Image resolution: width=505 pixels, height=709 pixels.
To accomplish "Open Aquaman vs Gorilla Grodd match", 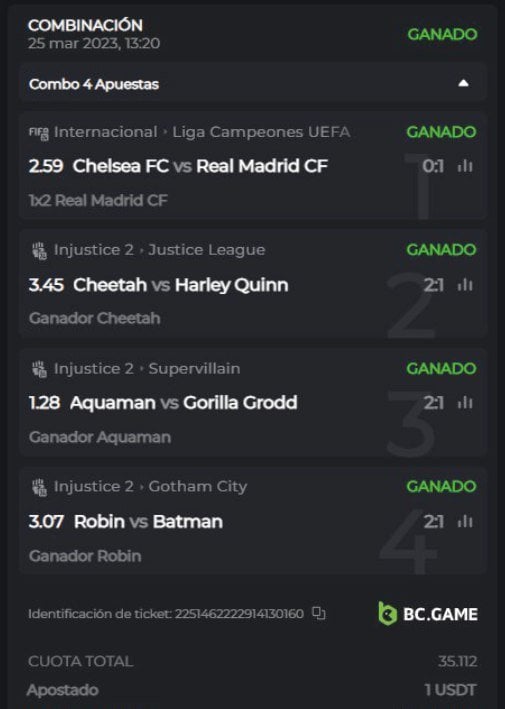I will [184, 402].
